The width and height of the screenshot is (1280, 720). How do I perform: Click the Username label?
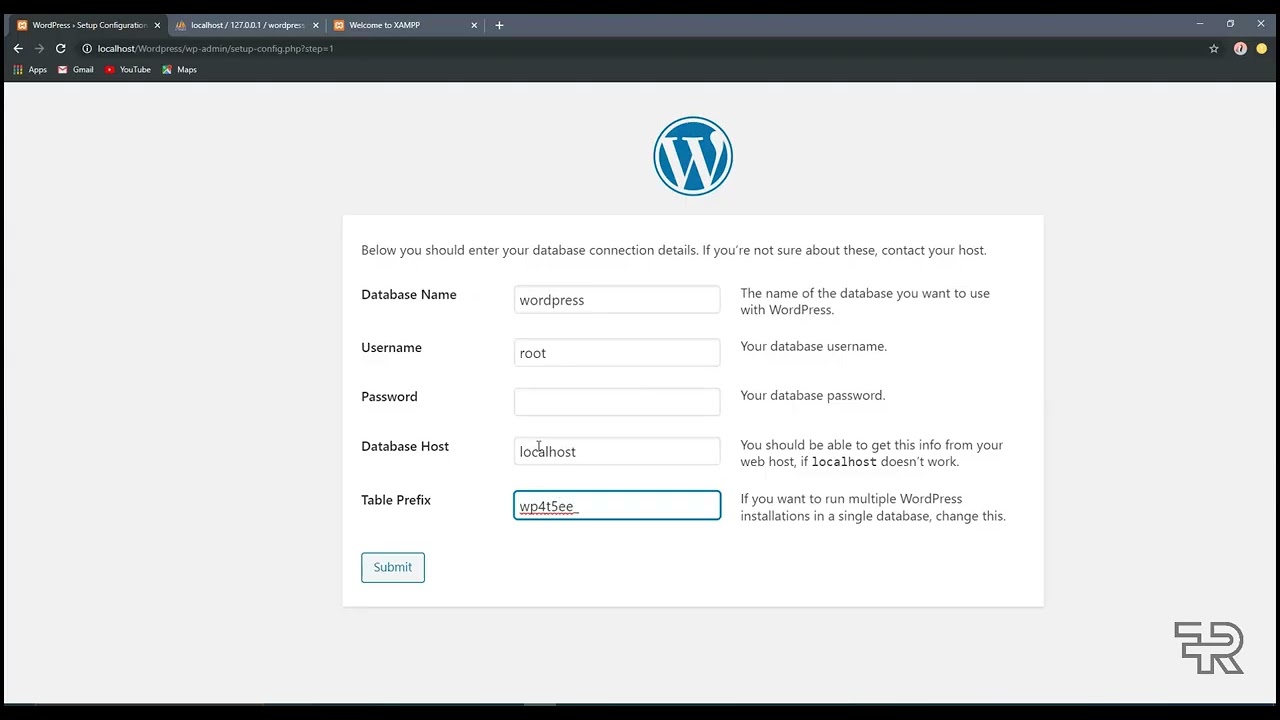pos(391,348)
